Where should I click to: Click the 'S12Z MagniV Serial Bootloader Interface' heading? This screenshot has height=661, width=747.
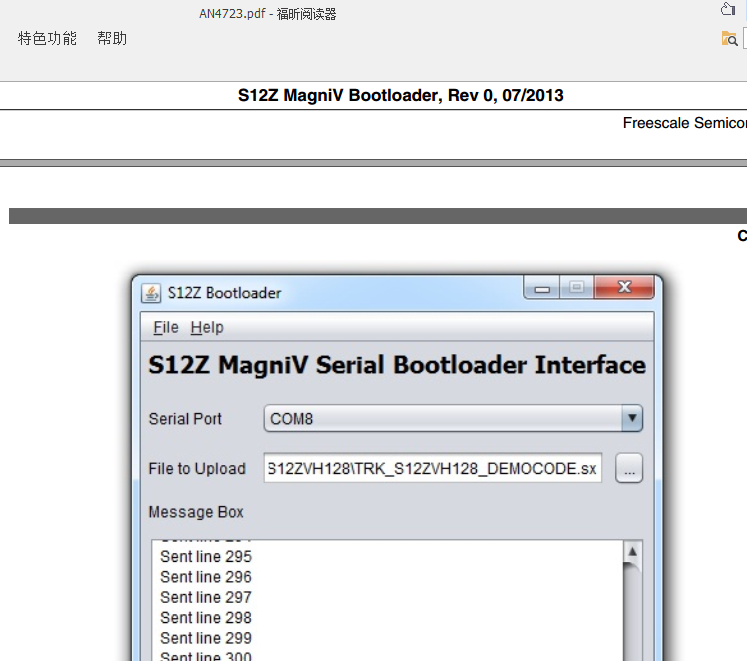pyautogui.click(x=397, y=366)
